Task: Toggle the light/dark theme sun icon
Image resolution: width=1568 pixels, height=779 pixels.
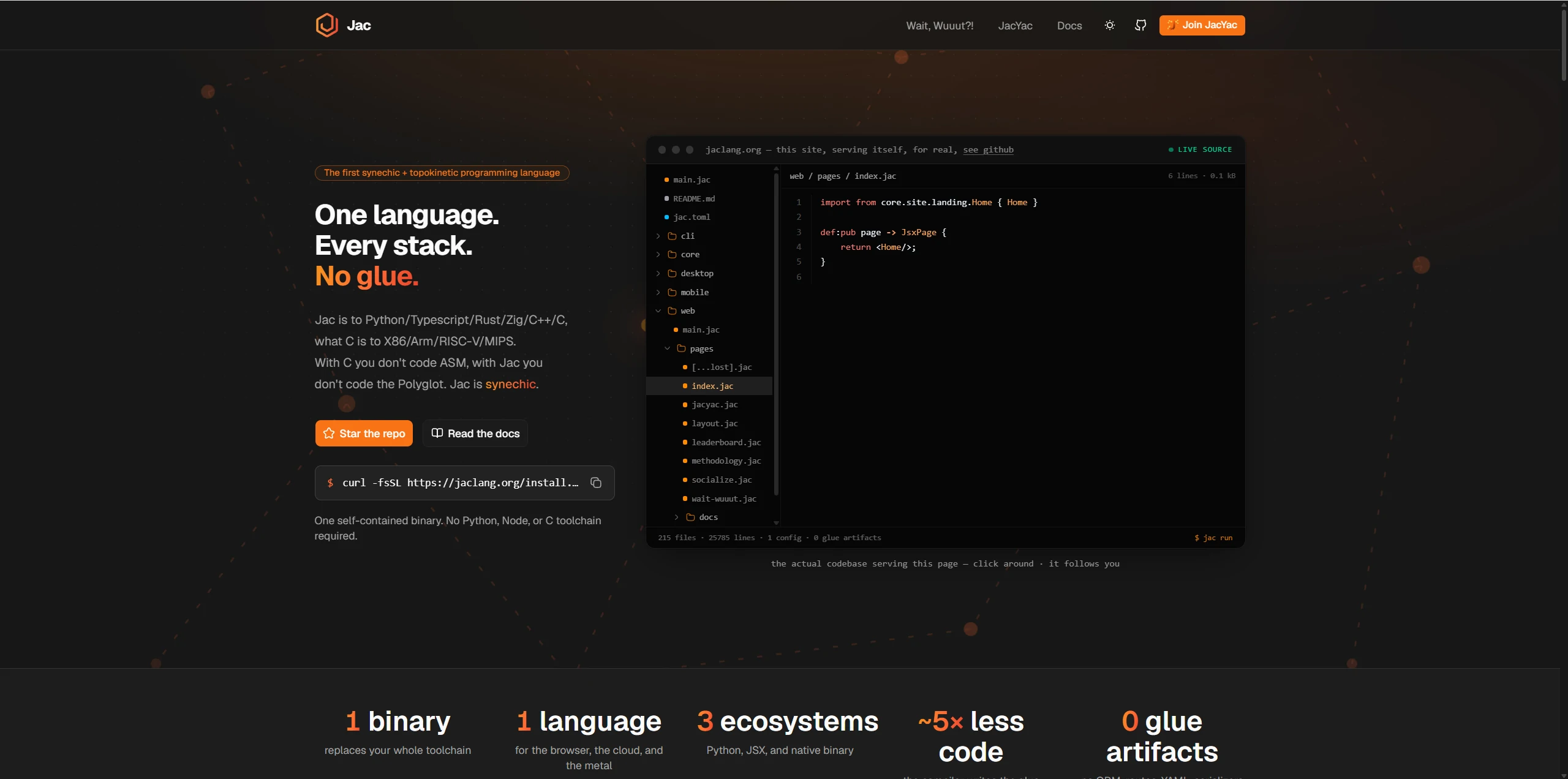Action: point(1109,25)
